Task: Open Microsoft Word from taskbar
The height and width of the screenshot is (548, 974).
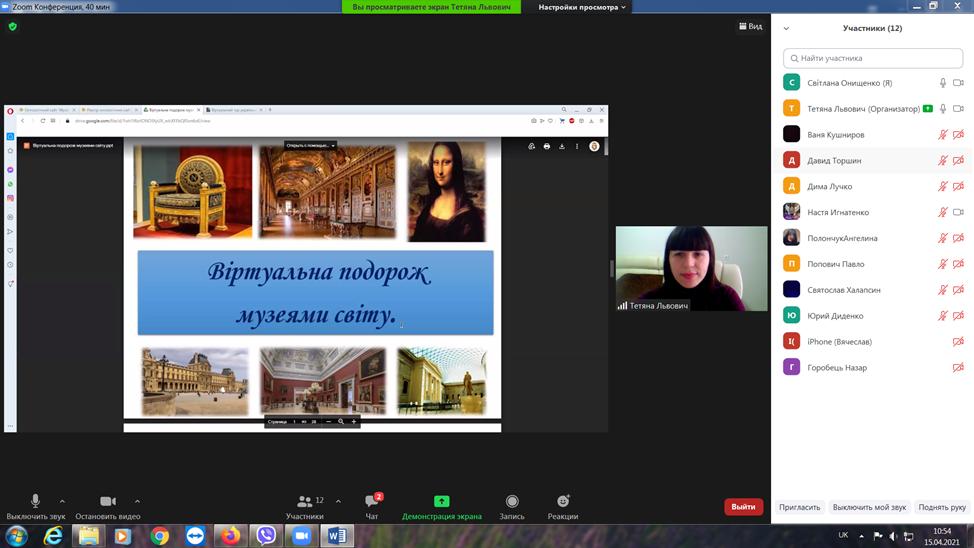Action: click(x=337, y=536)
